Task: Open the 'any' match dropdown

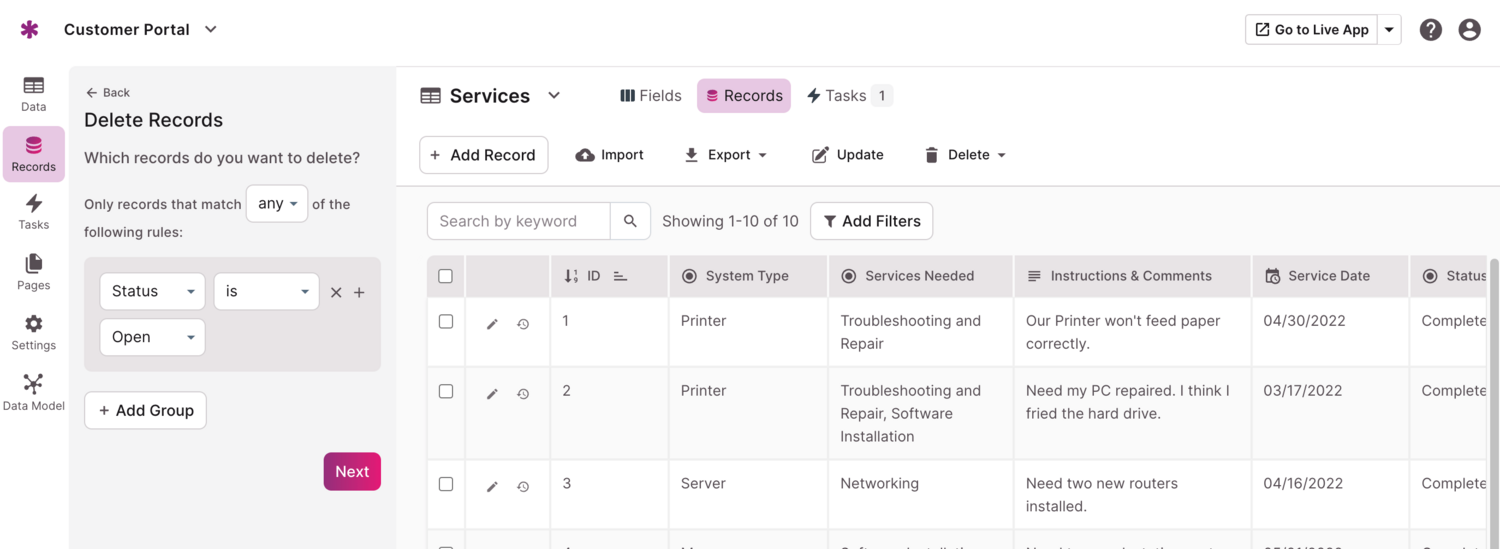Action: (x=277, y=204)
